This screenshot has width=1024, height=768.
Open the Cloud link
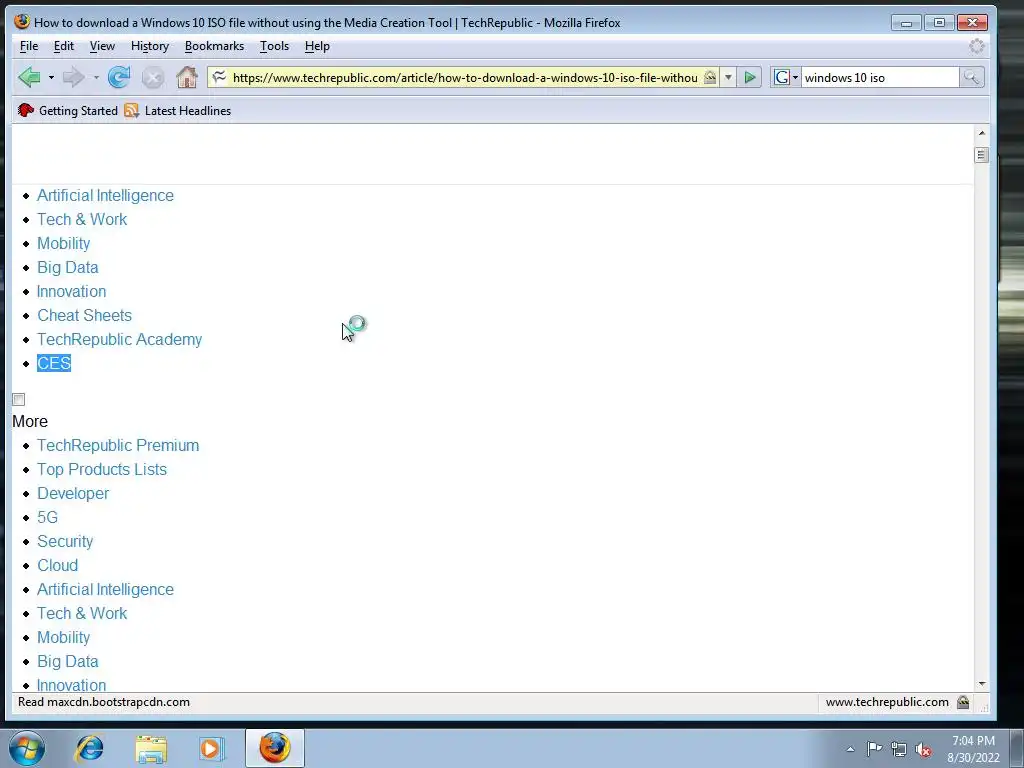(57, 566)
